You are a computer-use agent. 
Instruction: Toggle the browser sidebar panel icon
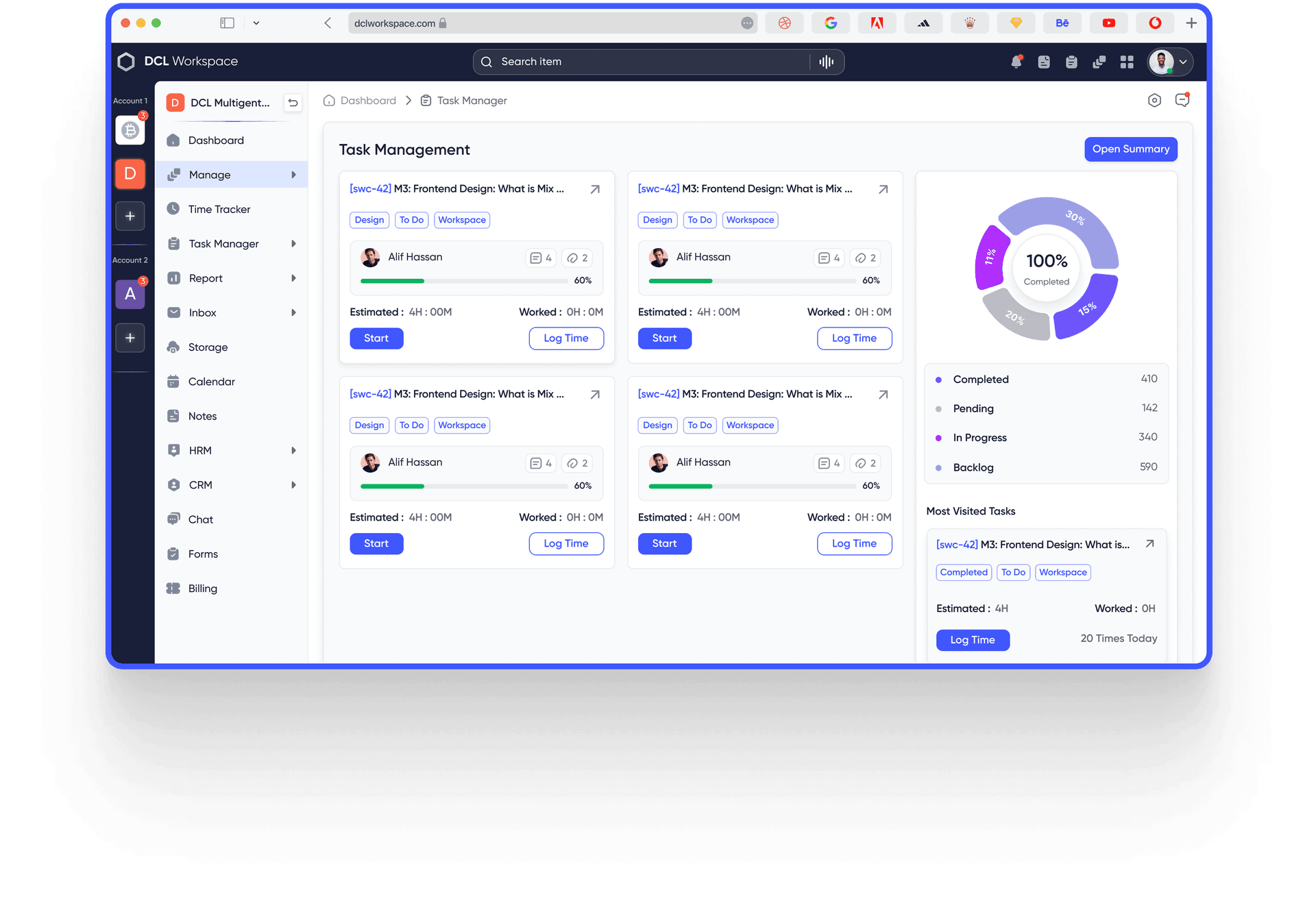pos(228,23)
